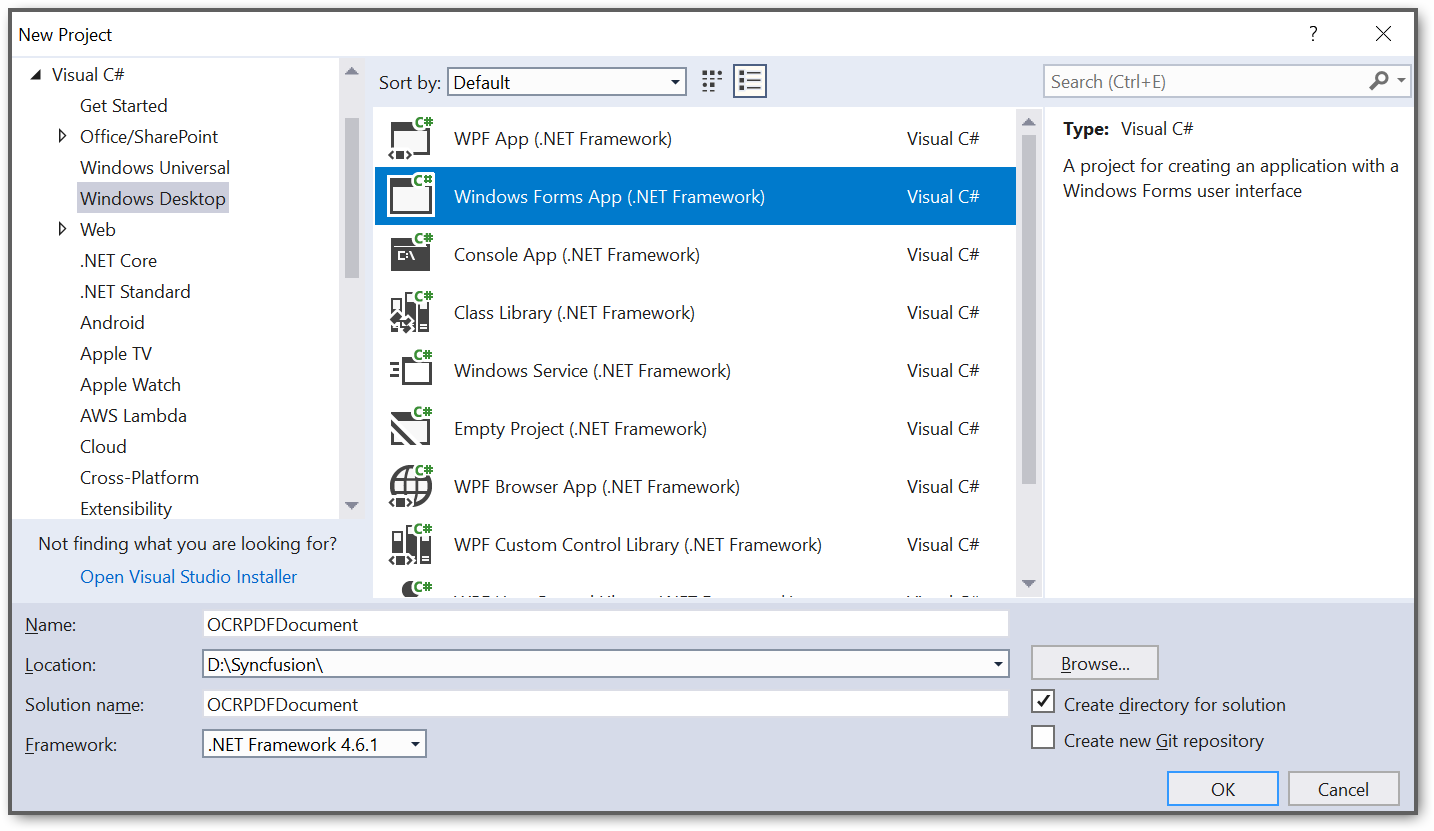Select Apple Watch category
The image size is (1434, 831).
tap(130, 384)
